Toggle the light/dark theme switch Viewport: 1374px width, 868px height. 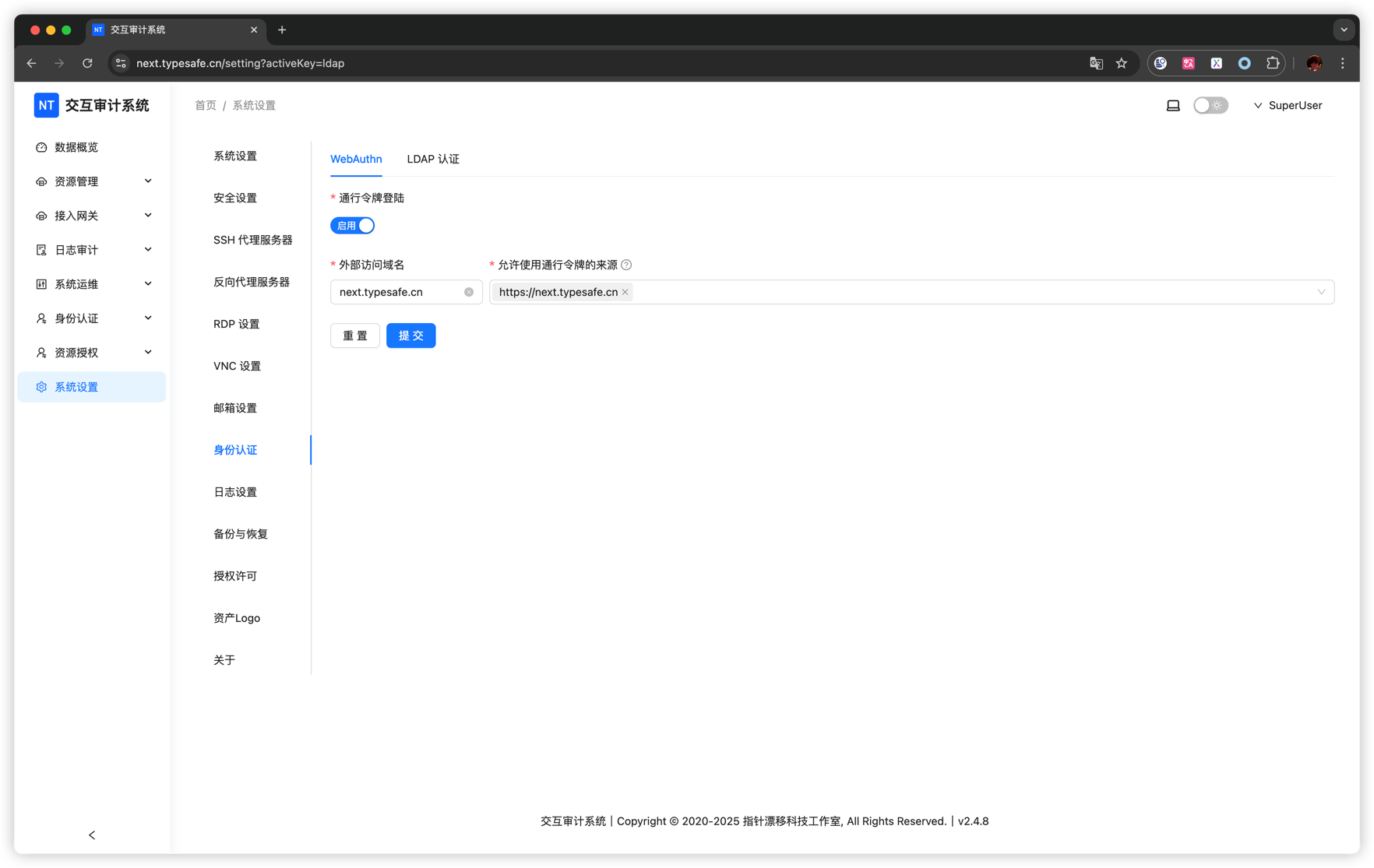pyautogui.click(x=1210, y=105)
